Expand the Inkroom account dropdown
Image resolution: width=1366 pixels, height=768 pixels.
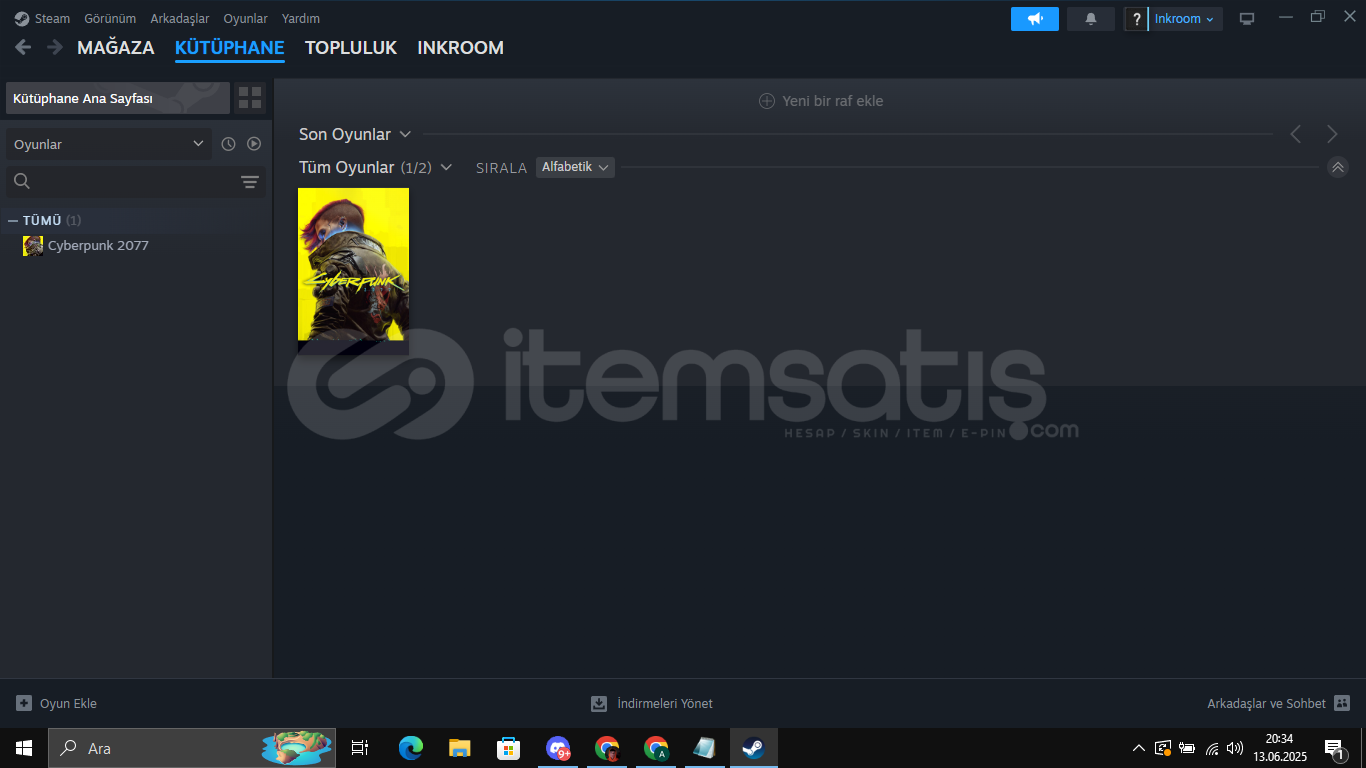point(1185,19)
